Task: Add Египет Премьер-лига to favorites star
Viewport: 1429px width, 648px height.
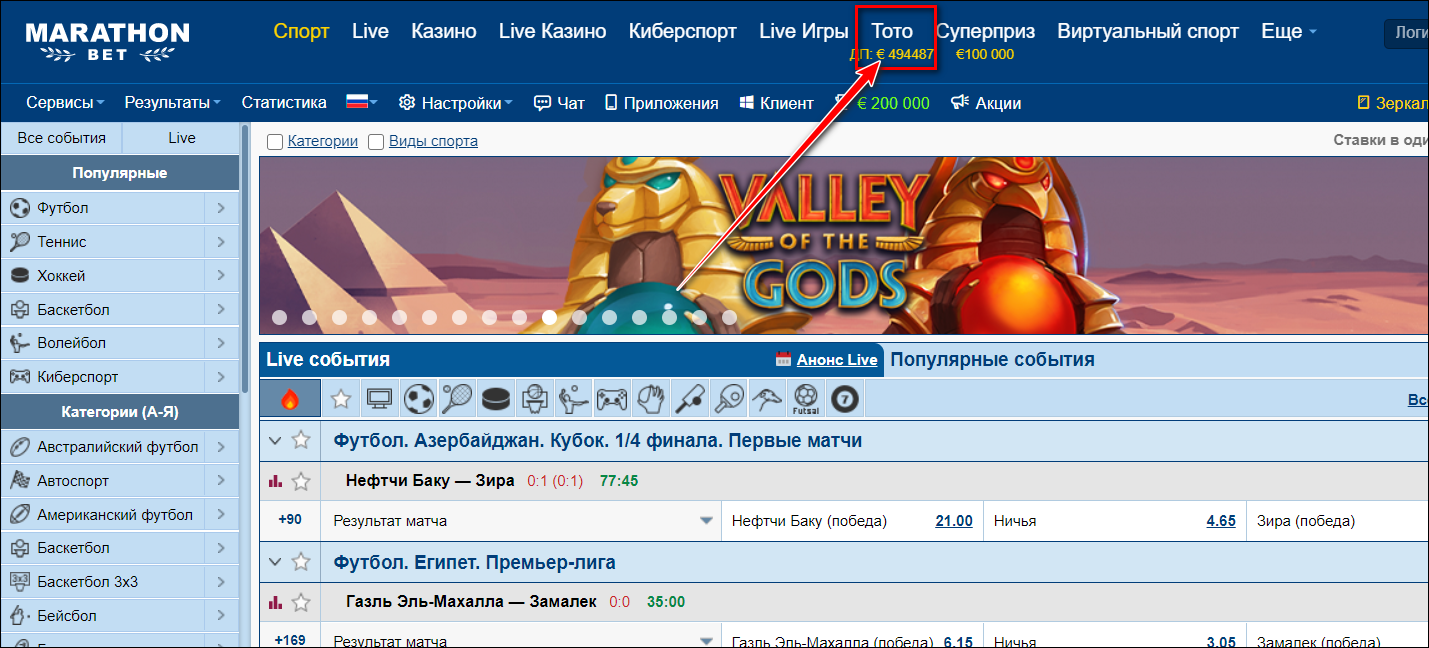Action: (x=301, y=562)
